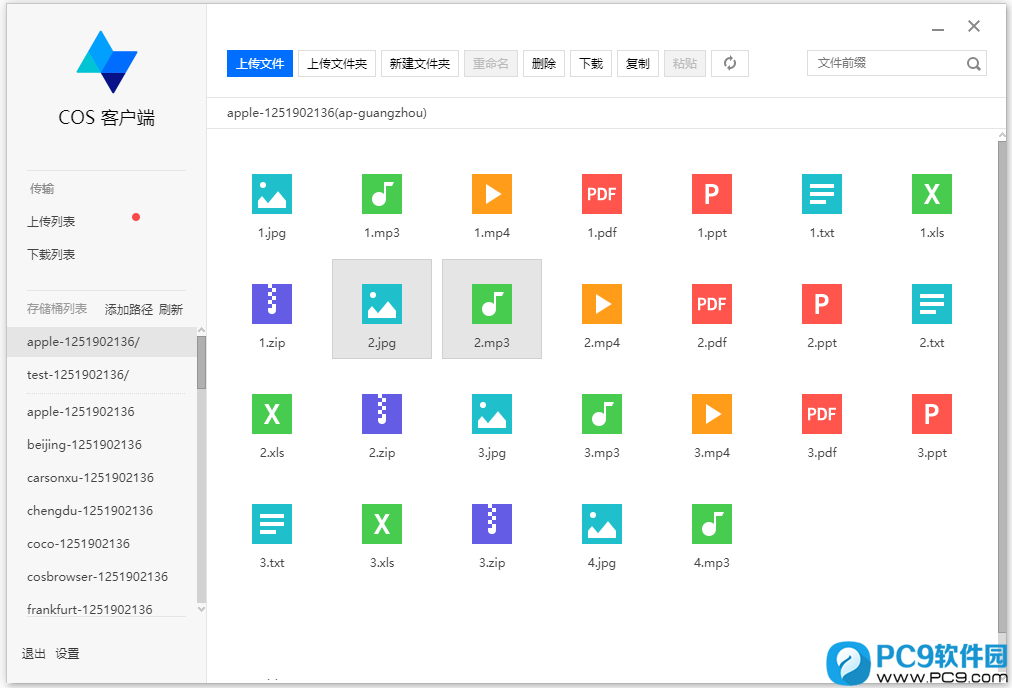Select the 2.ppt presentation icon

tap(822, 304)
